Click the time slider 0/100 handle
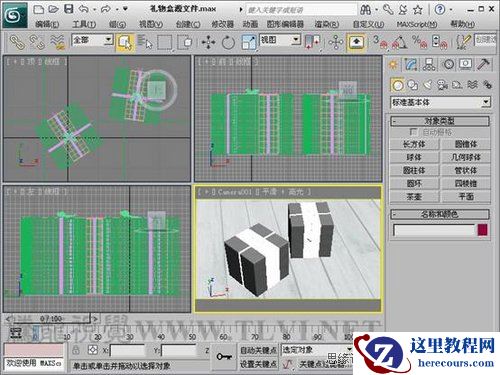500x375 pixels. (x=51, y=319)
